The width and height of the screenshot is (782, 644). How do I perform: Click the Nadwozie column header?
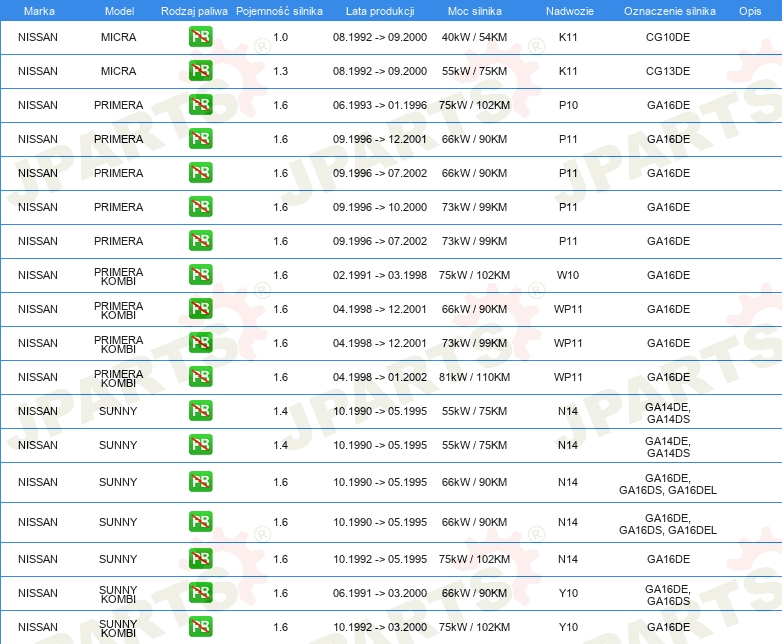[570, 11]
